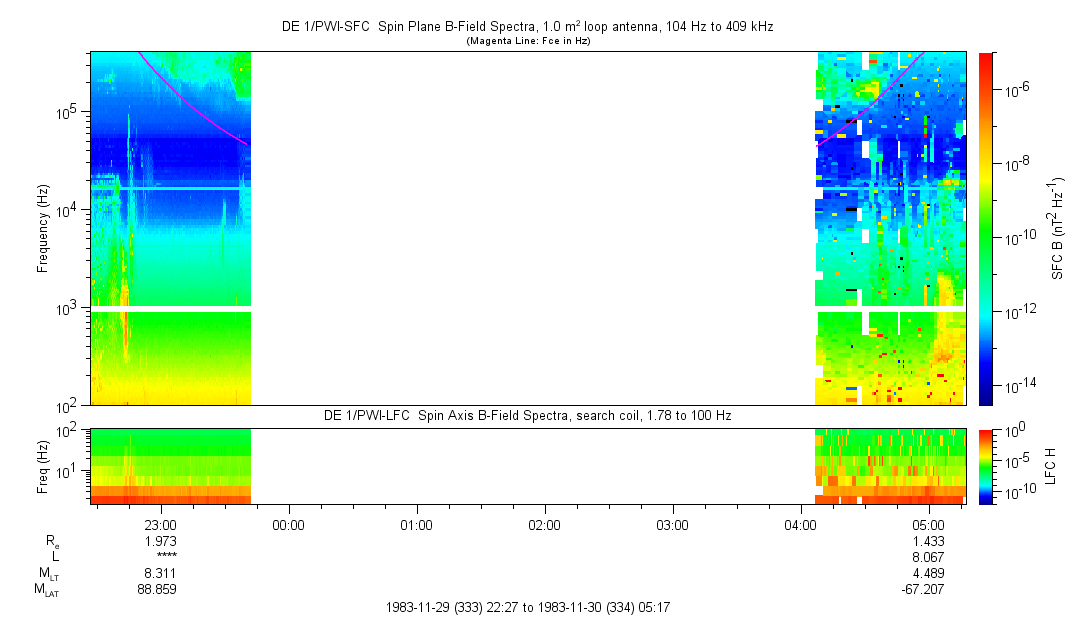Click the left LFC search coil spectrogram
The width and height of the screenshot is (1083, 620).
[171, 467]
